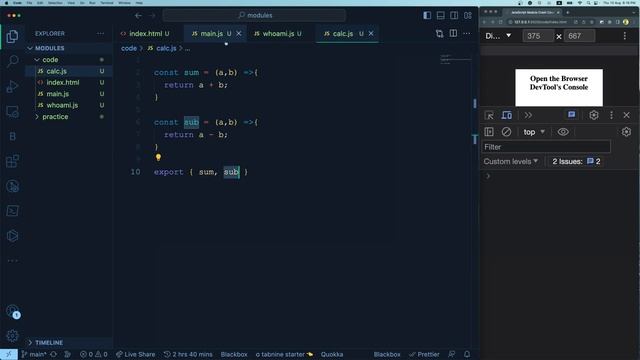640x360 pixels.
Task: Show more DevTools tabs chevron
Action: coord(528,116)
